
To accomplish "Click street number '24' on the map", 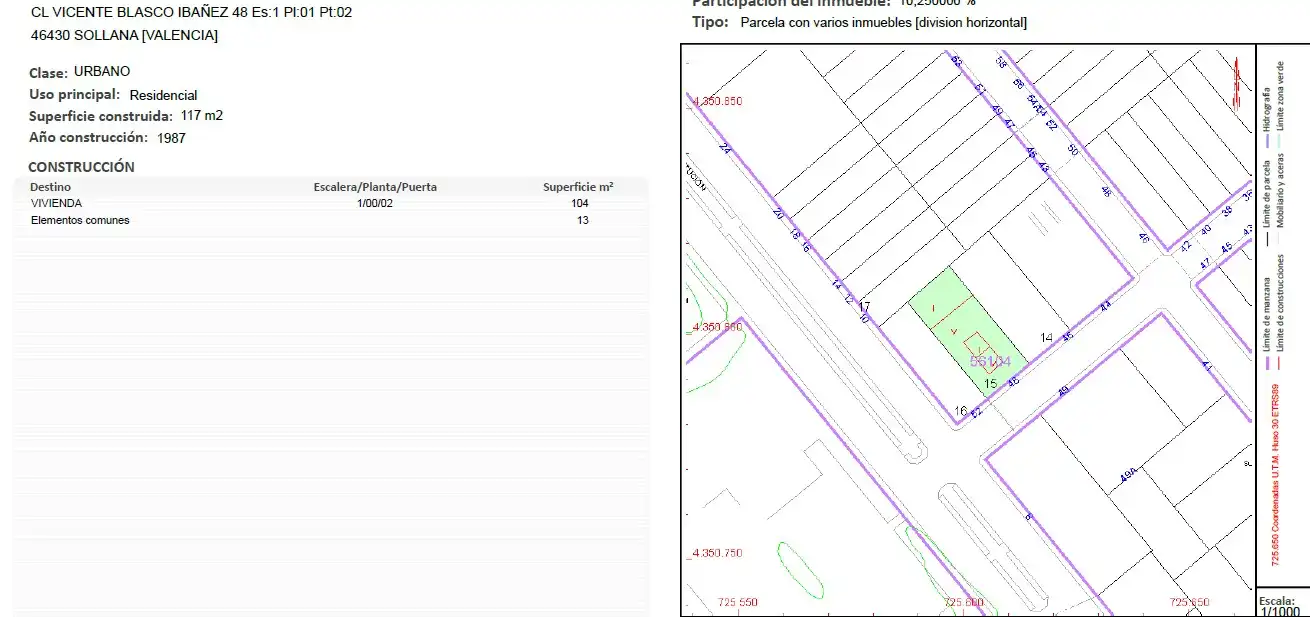I will tap(726, 150).
